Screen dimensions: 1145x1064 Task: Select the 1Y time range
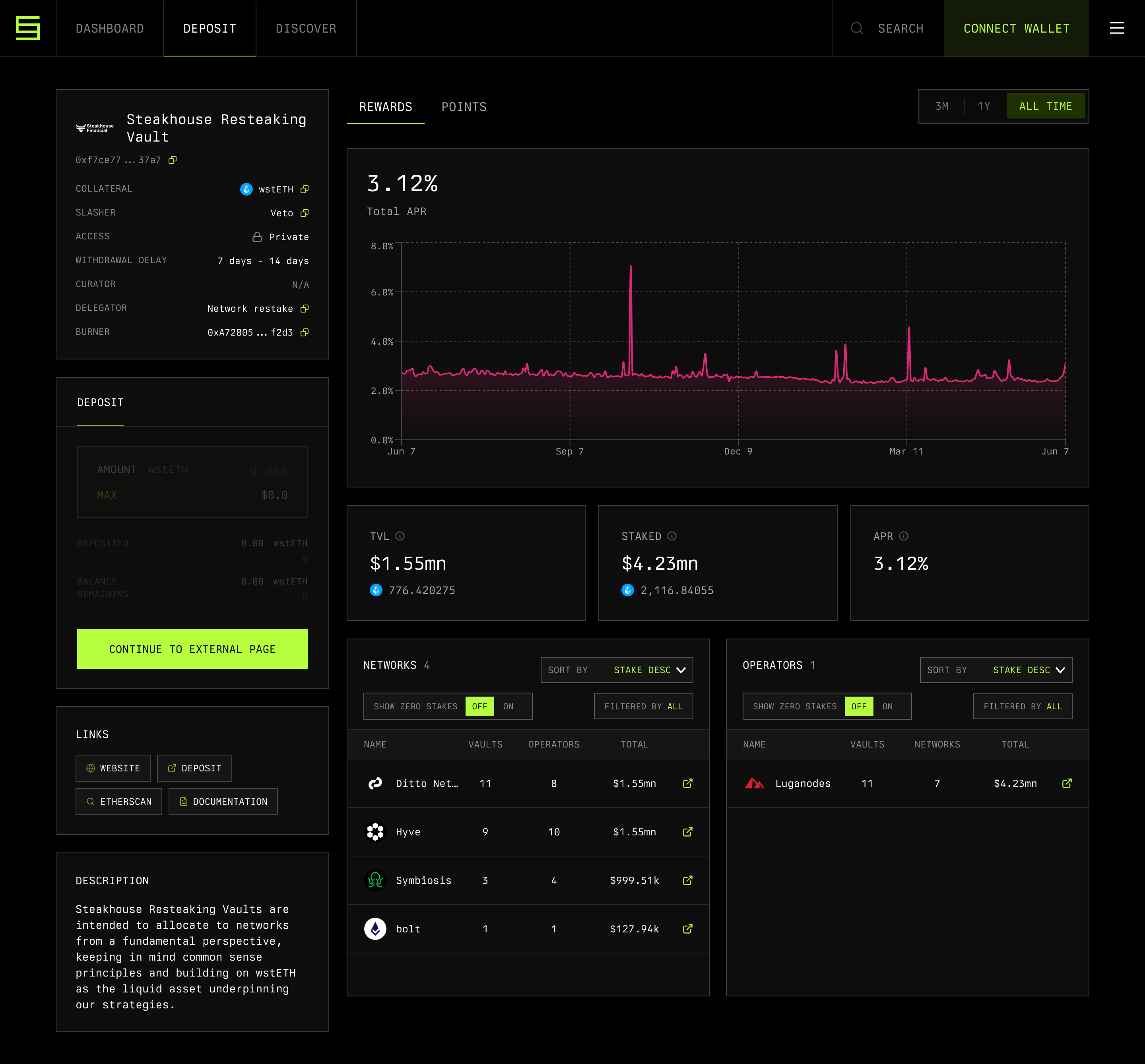tap(984, 107)
